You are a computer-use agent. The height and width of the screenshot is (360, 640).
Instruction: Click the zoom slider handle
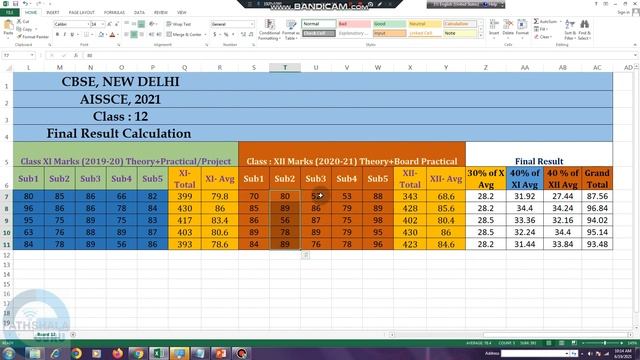point(604,343)
